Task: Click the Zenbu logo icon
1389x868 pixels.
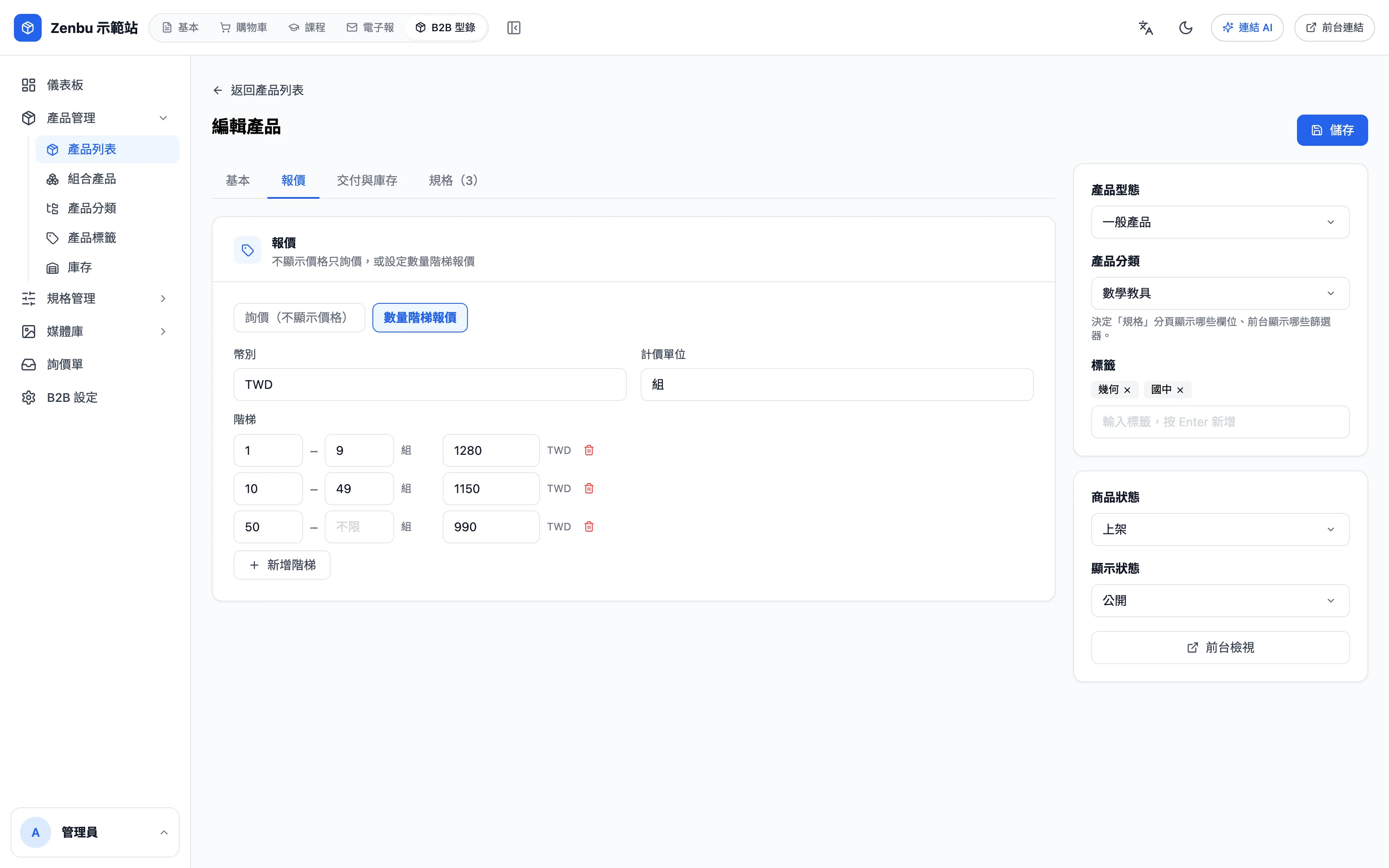Action: coord(27,27)
